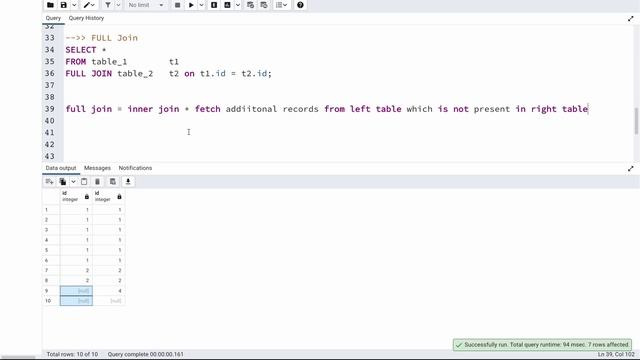
Task: Click the cell with value 4 in row 9
Action: pos(109,291)
